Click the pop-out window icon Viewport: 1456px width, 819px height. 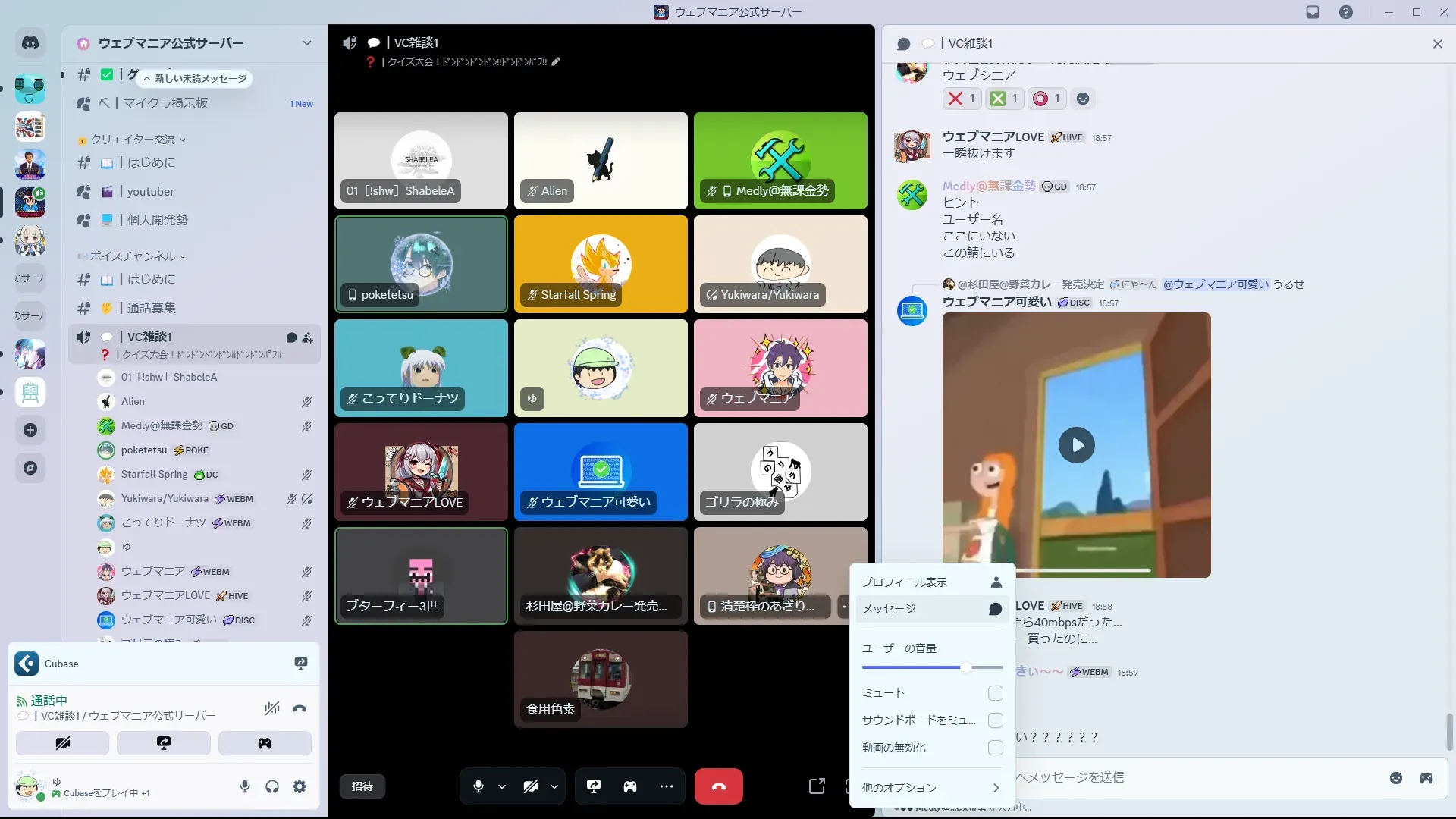tap(817, 786)
